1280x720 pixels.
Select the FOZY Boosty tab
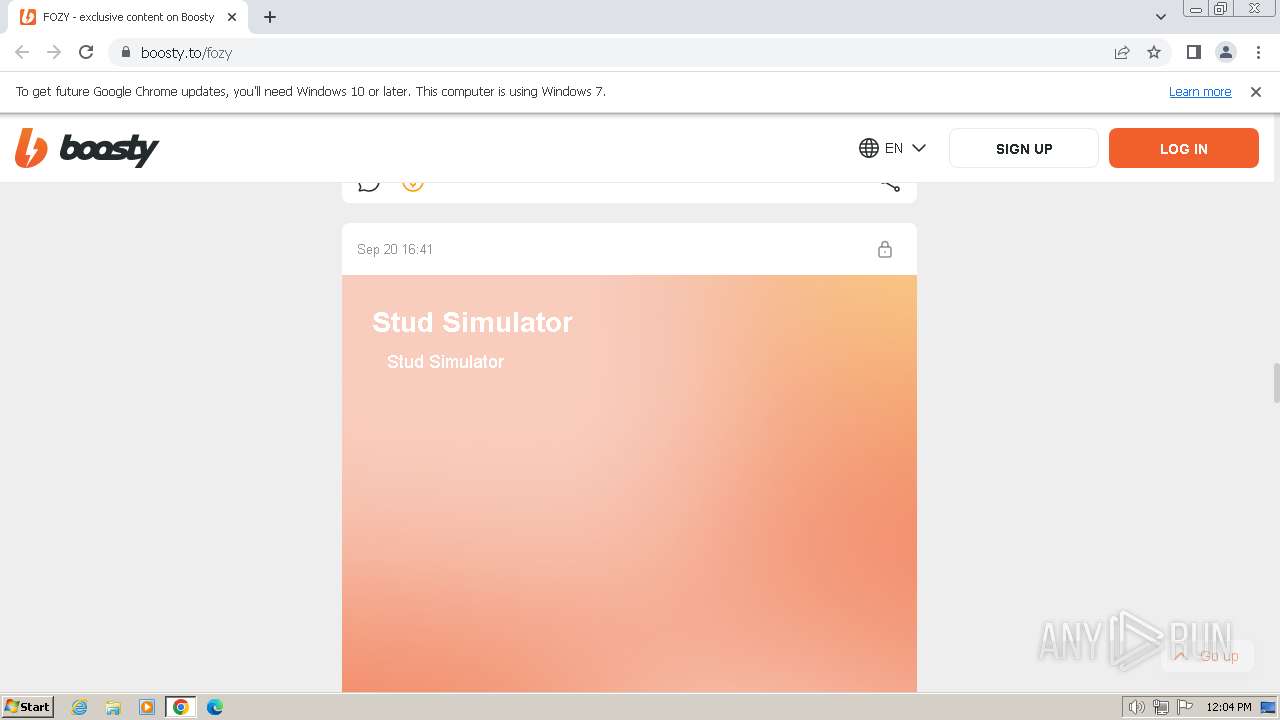point(128,17)
